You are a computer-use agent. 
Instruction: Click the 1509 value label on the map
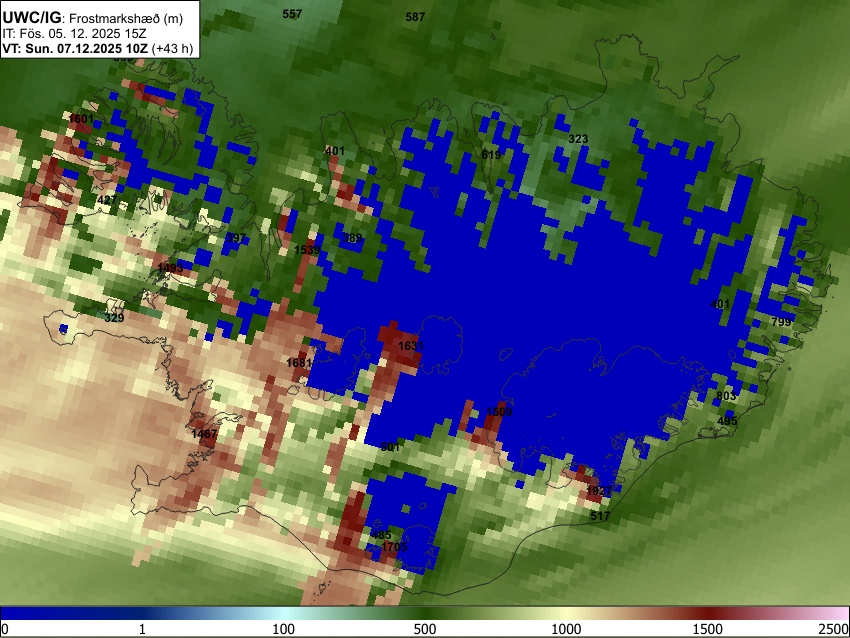(499, 412)
